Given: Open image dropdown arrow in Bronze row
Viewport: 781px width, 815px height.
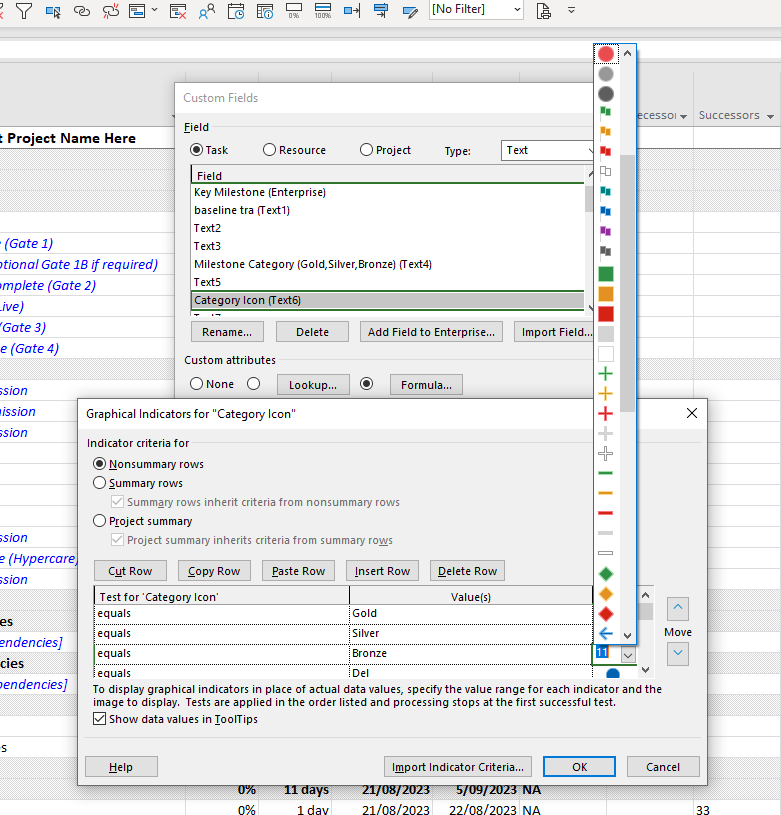Looking at the screenshot, I should point(628,654).
